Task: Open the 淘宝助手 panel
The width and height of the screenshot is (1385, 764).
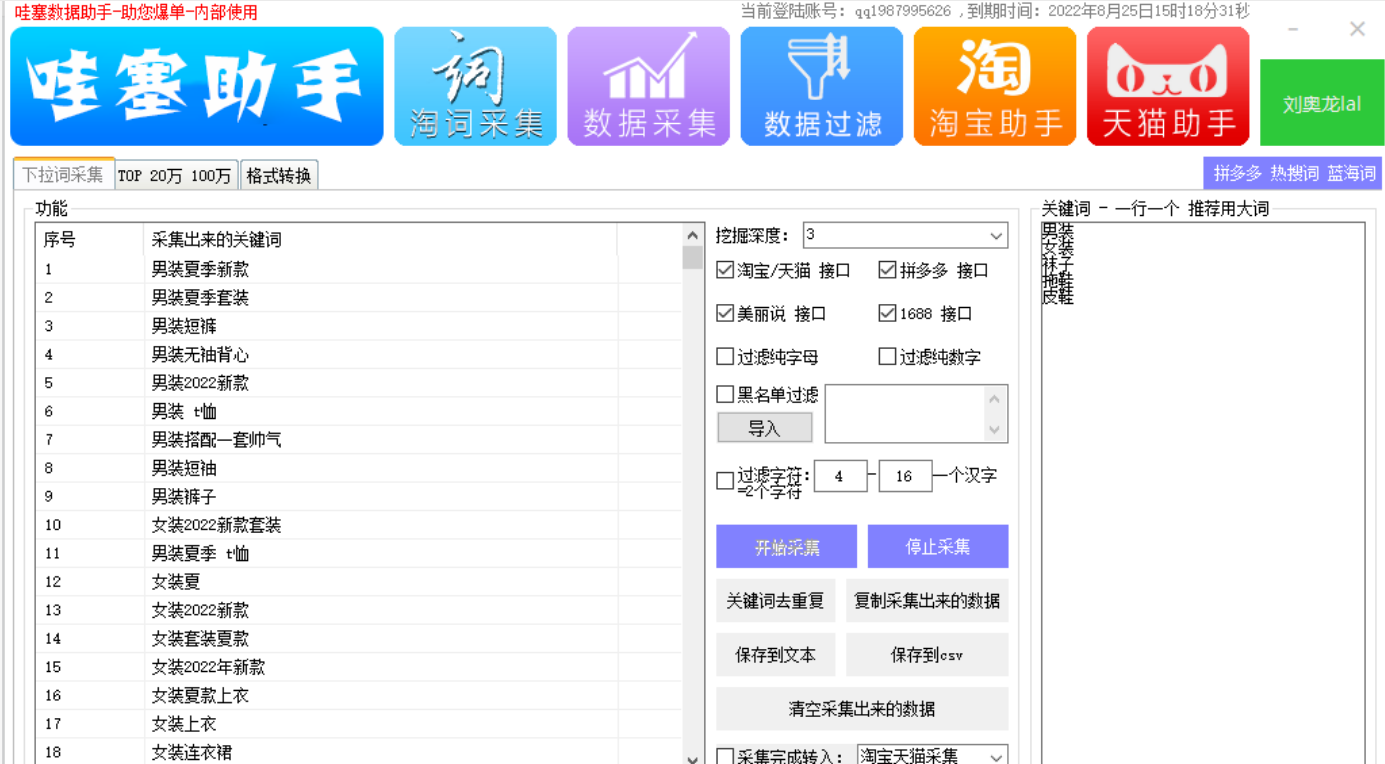Action: (x=994, y=85)
